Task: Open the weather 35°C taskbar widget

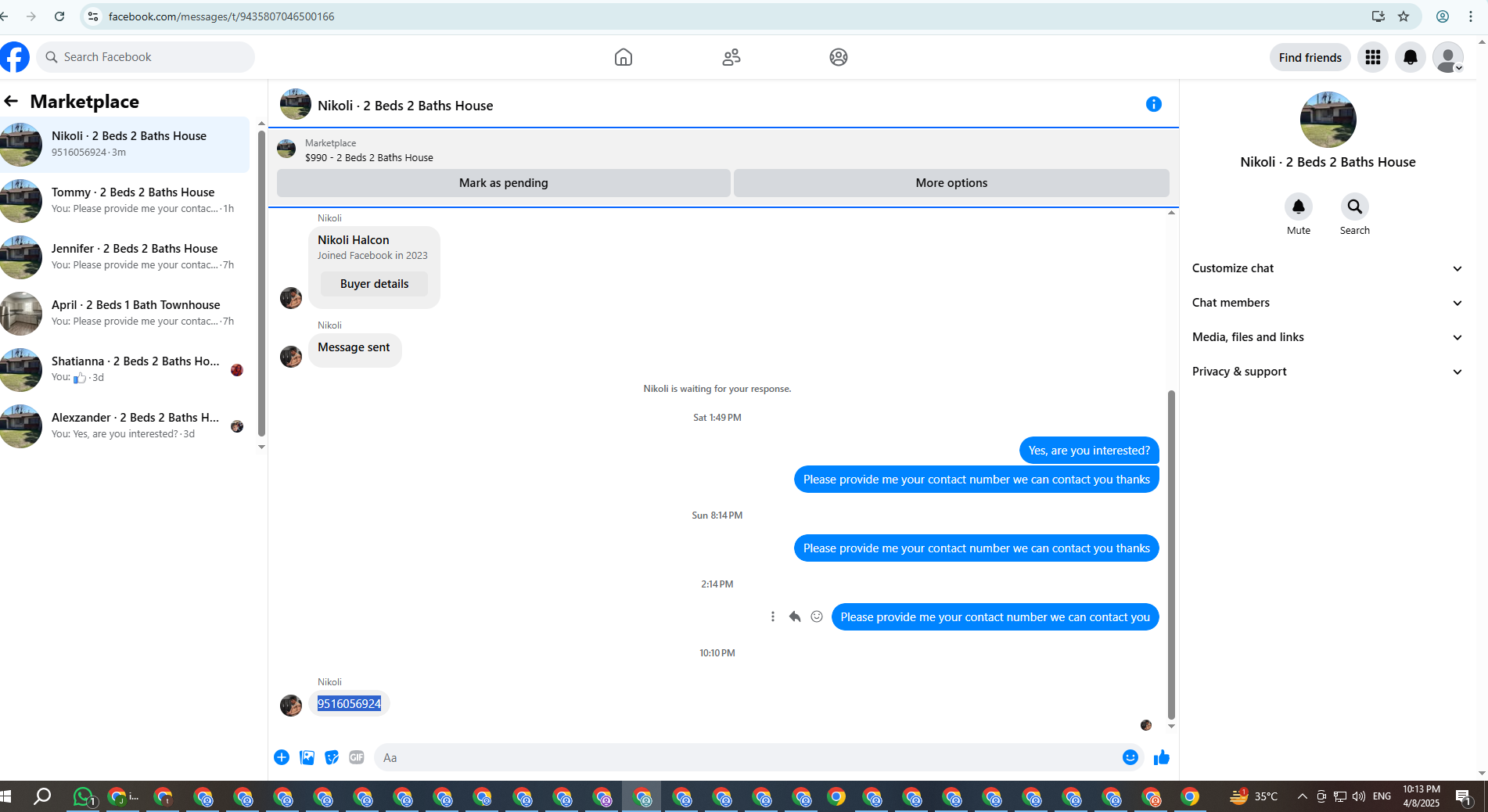Action: click(x=1254, y=796)
